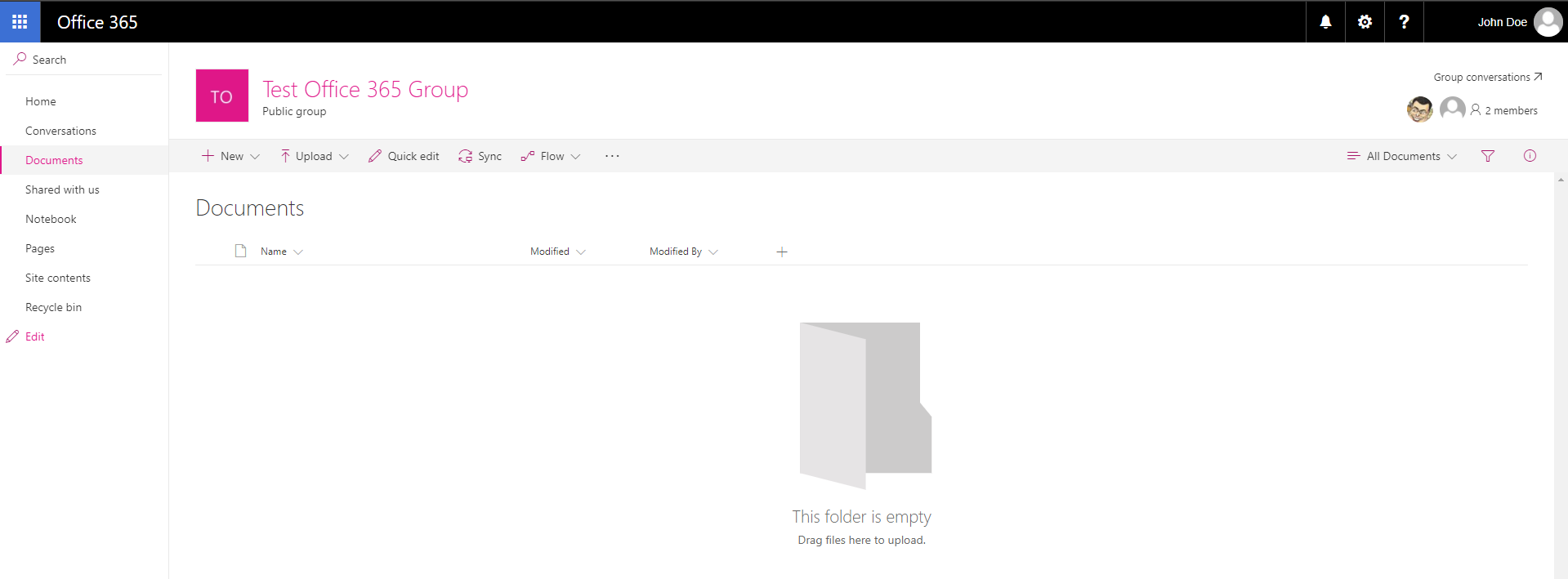Click the Quick edit pencil icon
1568x579 pixels.
[374, 156]
